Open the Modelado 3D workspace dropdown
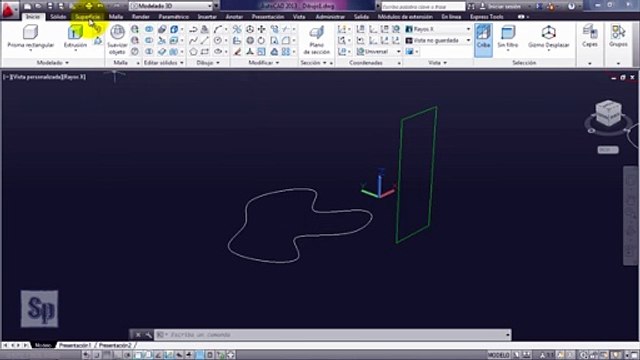 click(x=171, y=6)
